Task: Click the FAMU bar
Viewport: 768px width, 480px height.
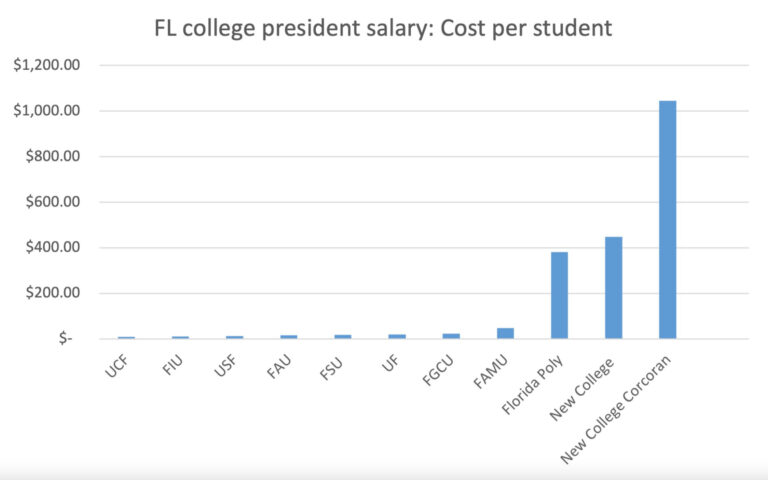Action: coord(505,333)
